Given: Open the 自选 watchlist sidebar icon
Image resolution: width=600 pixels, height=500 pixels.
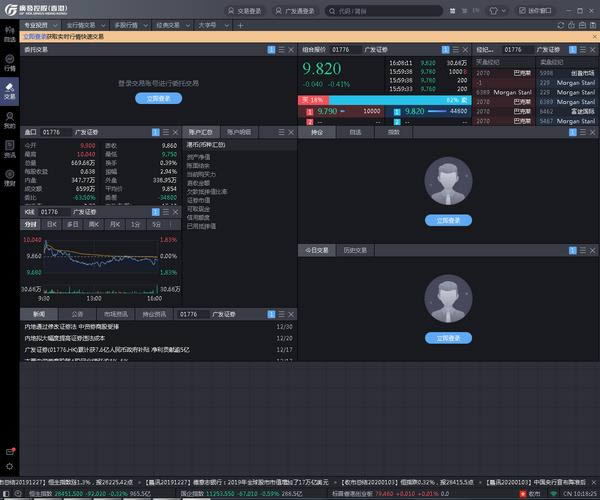Looking at the screenshot, I should click(x=10, y=34).
